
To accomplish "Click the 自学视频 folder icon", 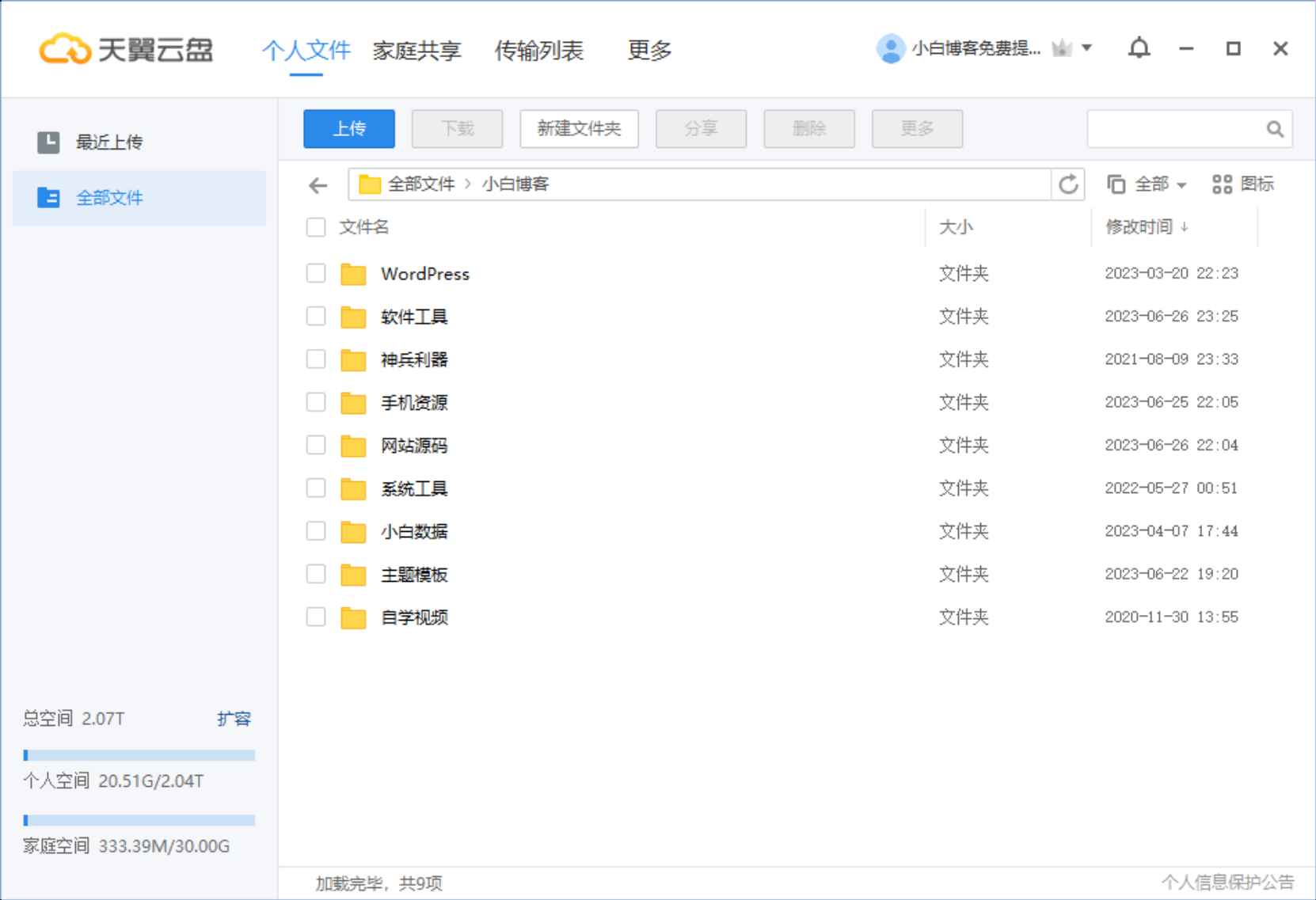I will point(353,617).
